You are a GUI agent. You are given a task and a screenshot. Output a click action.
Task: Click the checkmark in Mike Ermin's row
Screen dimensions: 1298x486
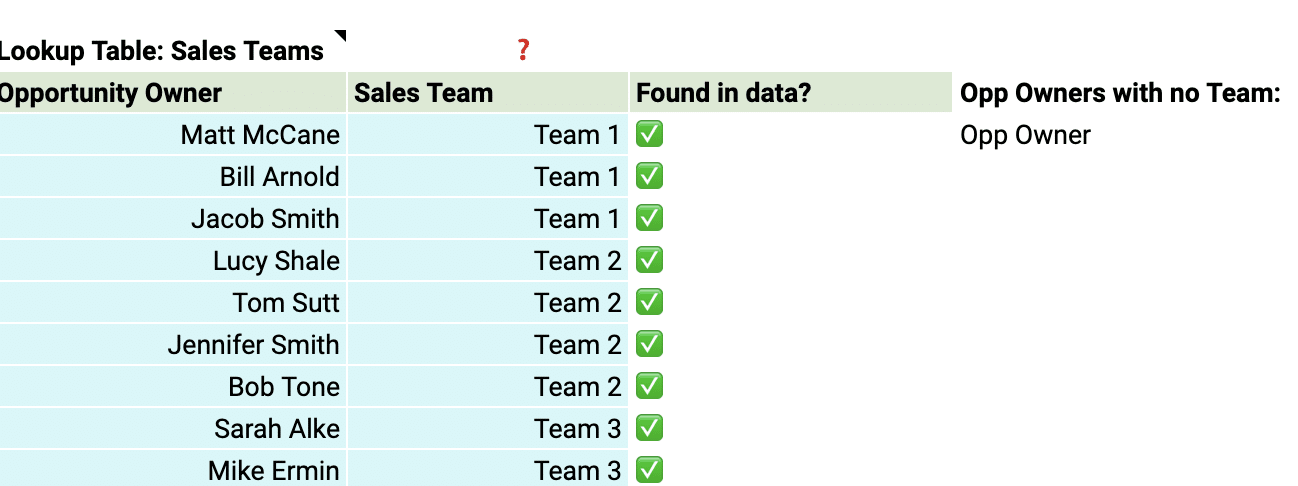click(649, 469)
